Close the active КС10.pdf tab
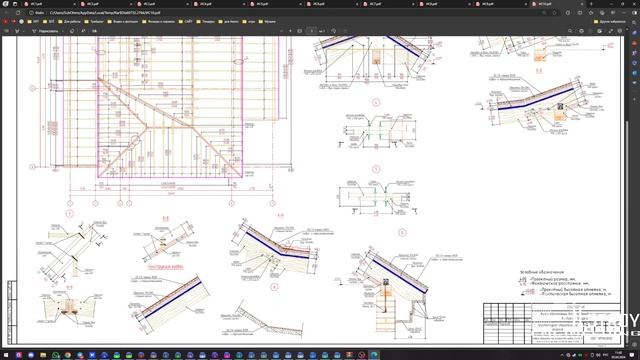This screenshot has height=360, width=640. [x=583, y=4]
